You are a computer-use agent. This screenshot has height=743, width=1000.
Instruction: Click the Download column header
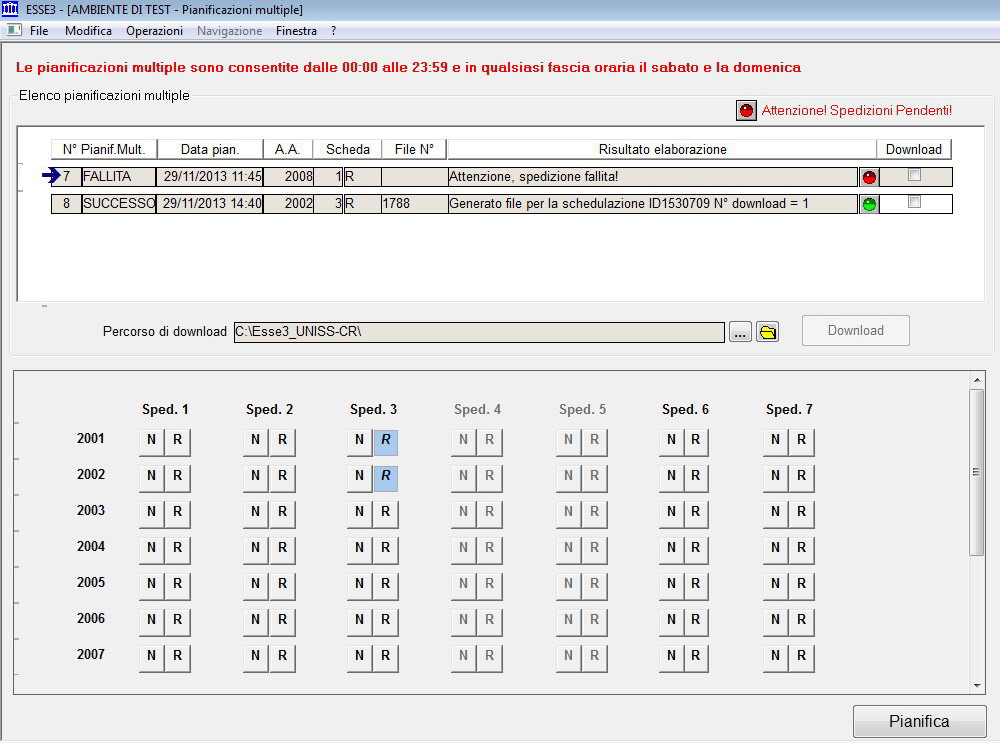coord(914,149)
